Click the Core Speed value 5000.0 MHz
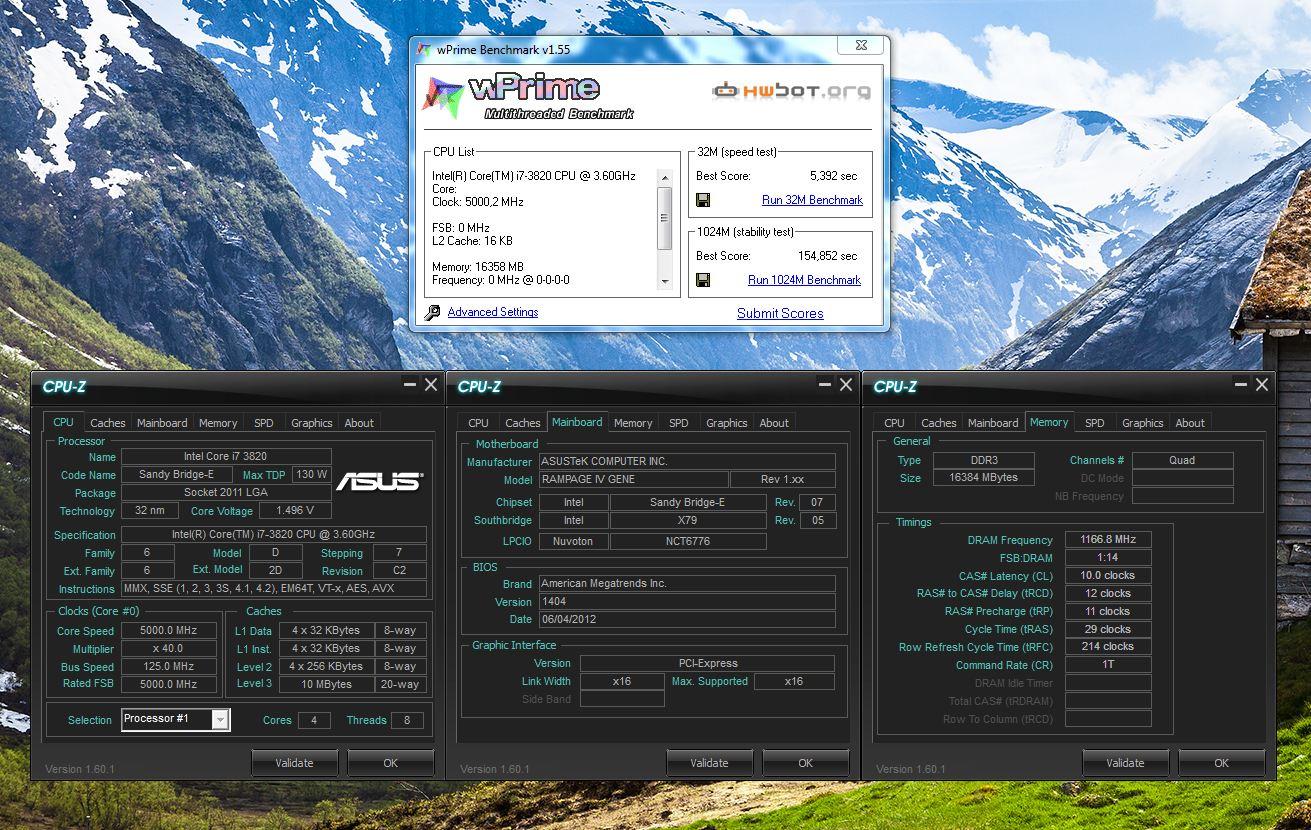1311x830 pixels. (169, 631)
